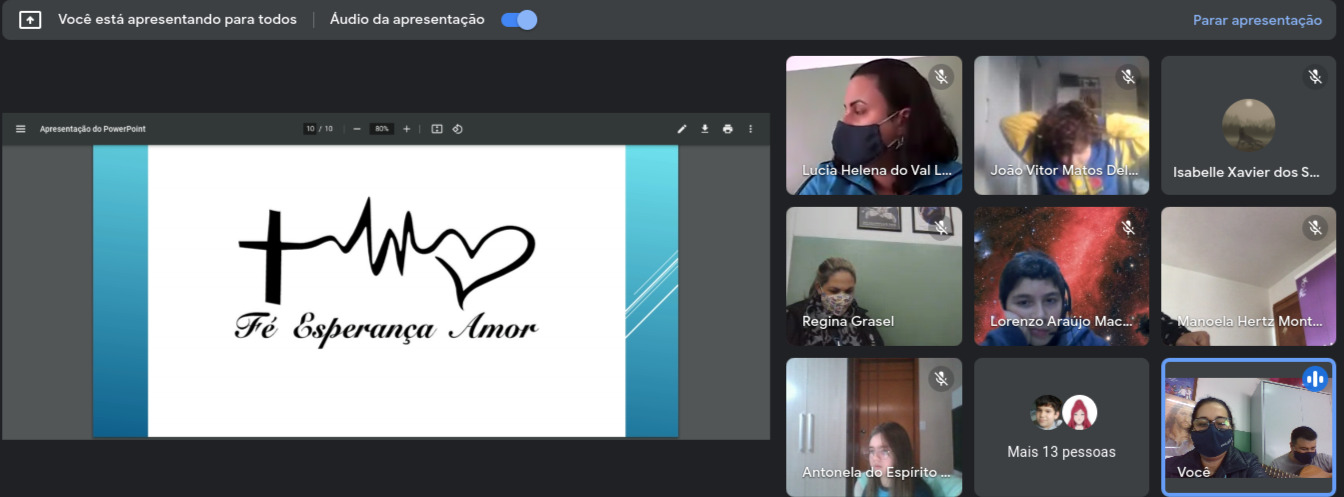1344x497 pixels.
Task: Select Lorenzo Araújo video tile
Action: (x=1061, y=276)
